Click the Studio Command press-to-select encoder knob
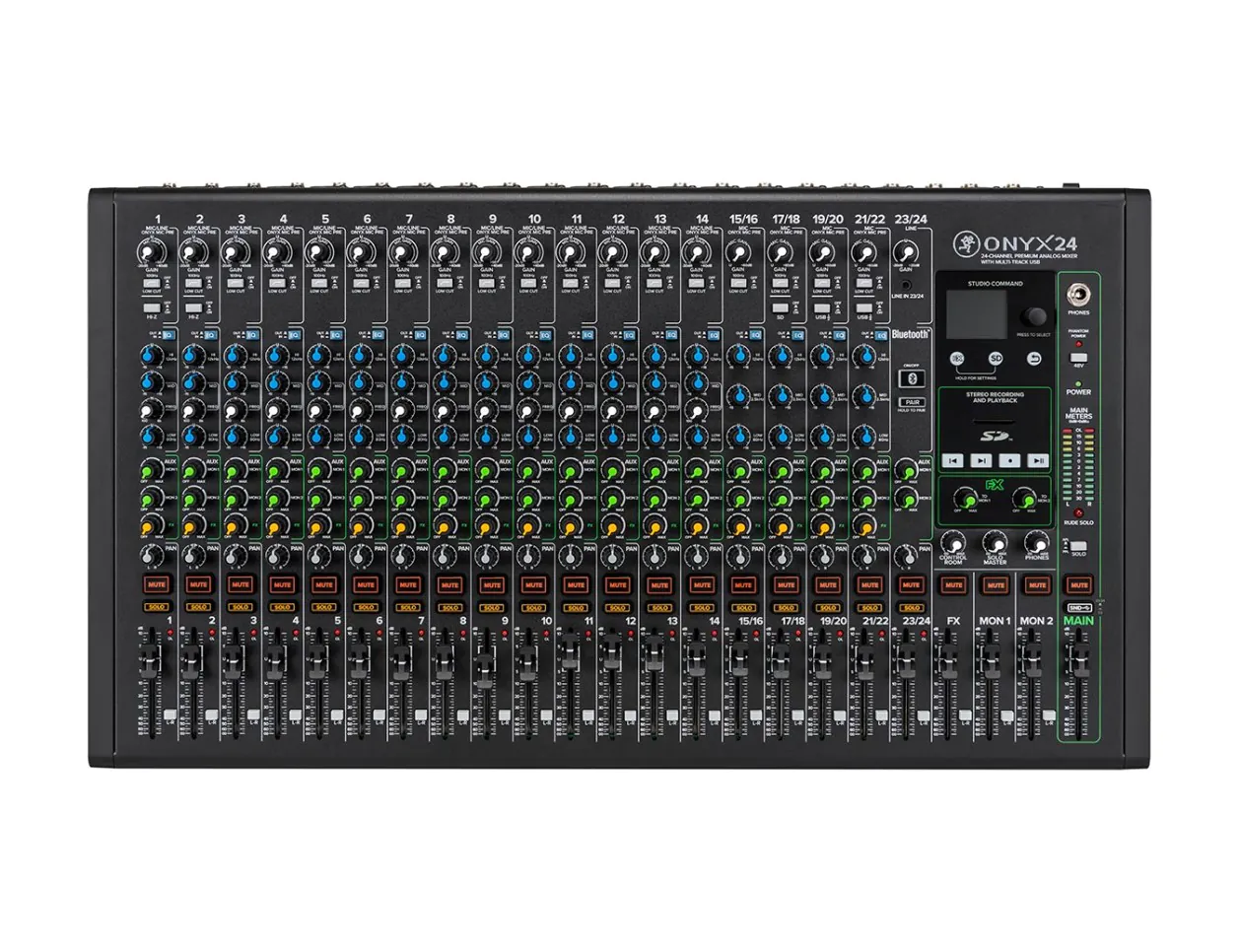1239x952 pixels. pos(1034,316)
